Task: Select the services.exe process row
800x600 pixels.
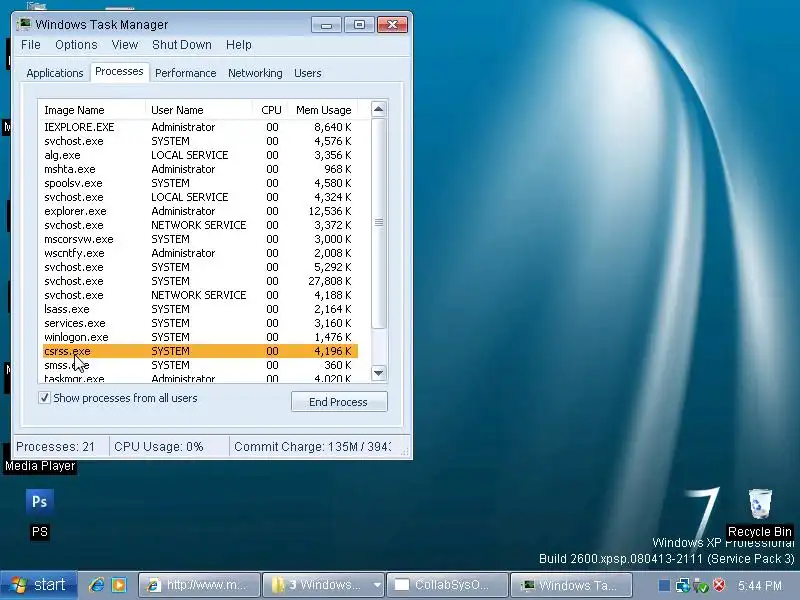Action: (200, 323)
